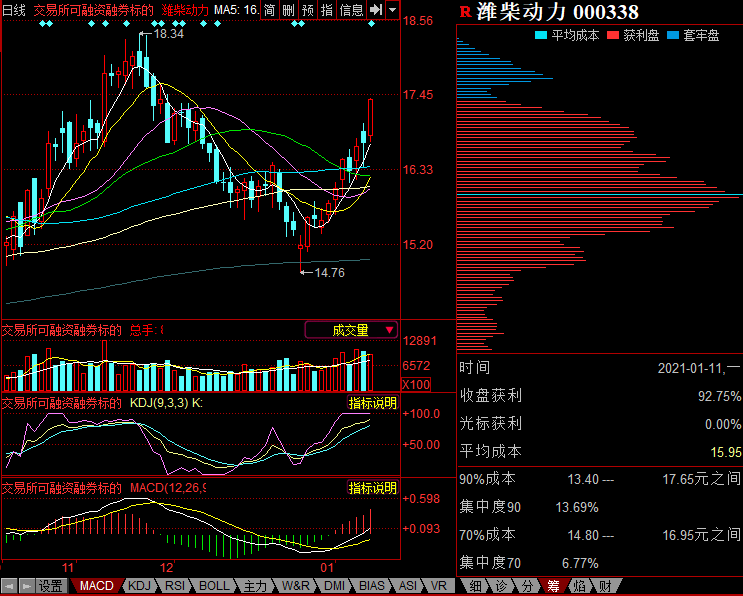Click the scroll-left arrow at bottom left
Screen dimensions: 743x596
[x=9, y=586]
